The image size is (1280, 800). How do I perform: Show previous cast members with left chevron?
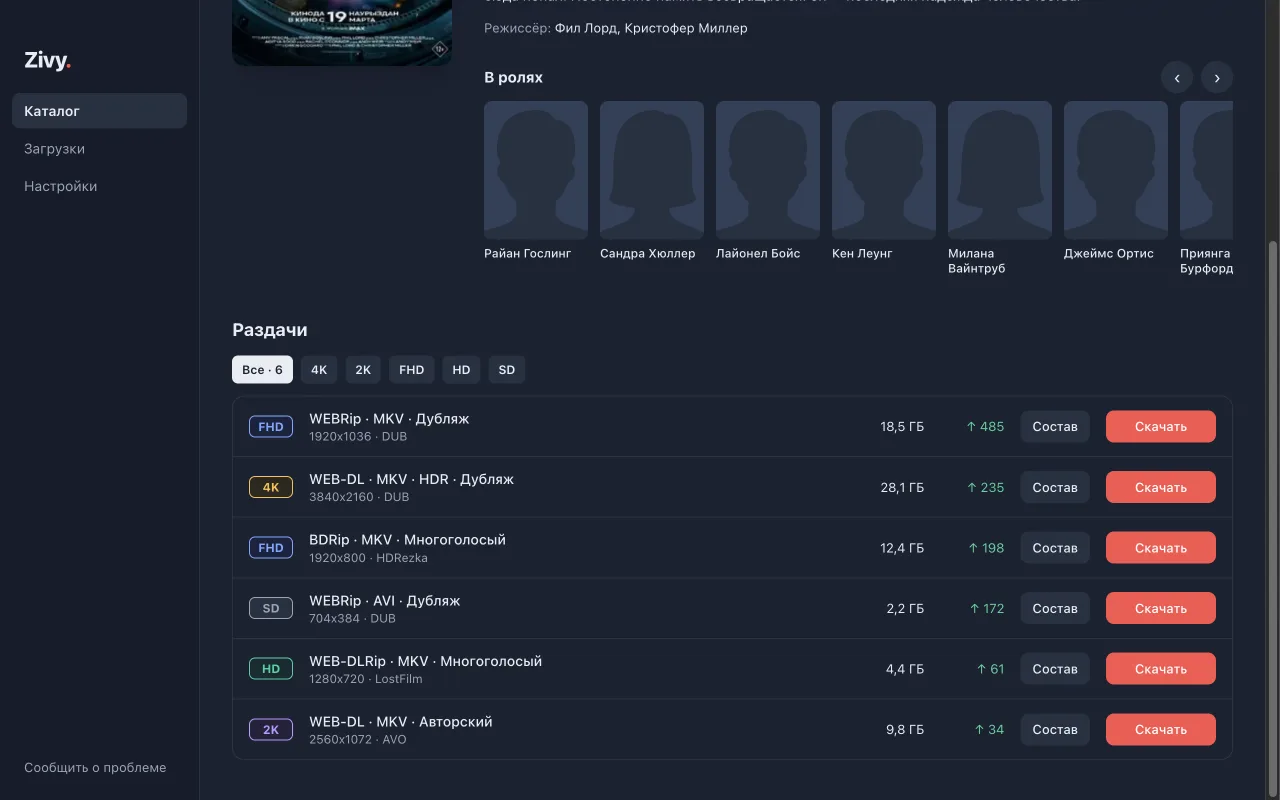coord(1177,77)
